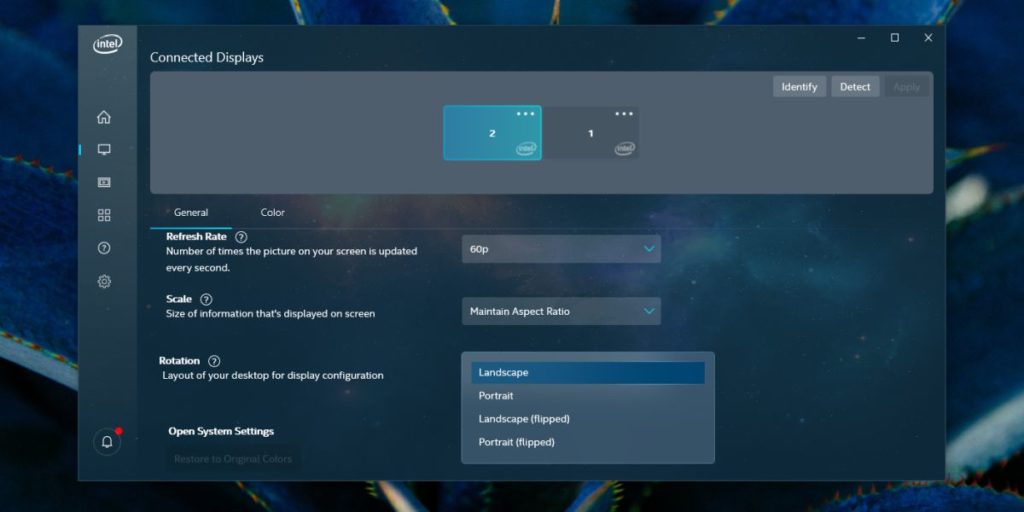Viewport: 1024px width, 512px height.
Task: Select the Display monitor sidebar icon
Action: click(x=104, y=150)
